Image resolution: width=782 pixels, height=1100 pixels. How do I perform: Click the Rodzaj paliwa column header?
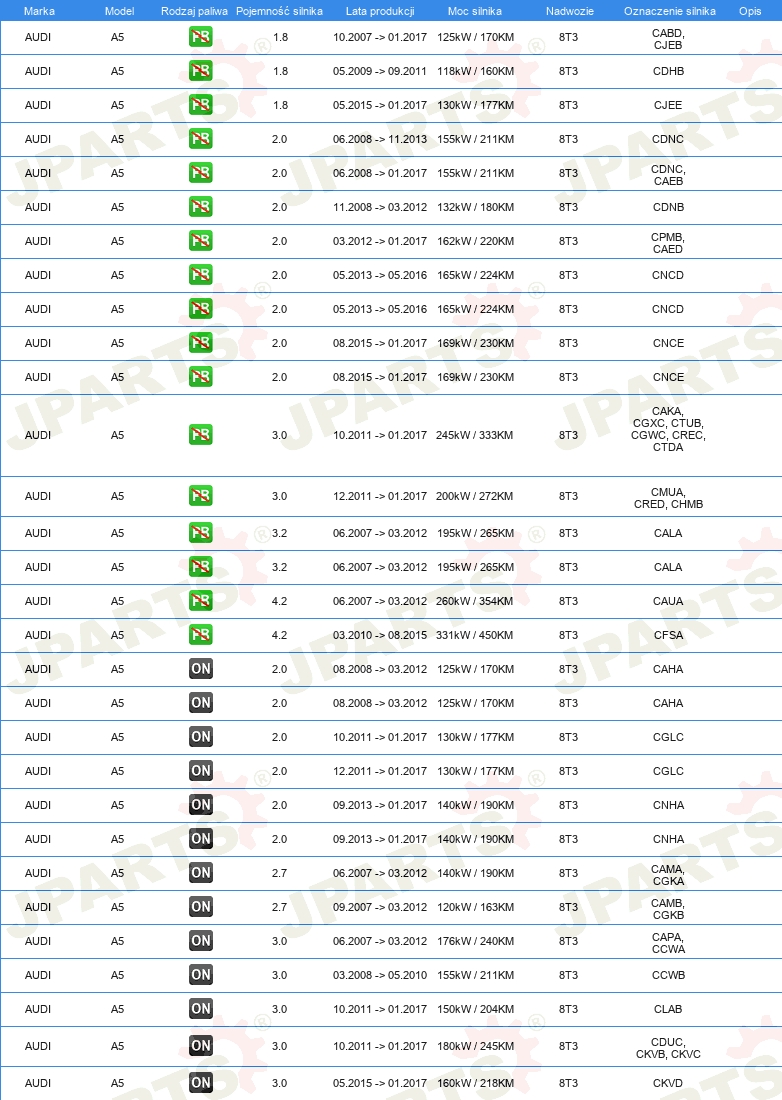coord(194,11)
